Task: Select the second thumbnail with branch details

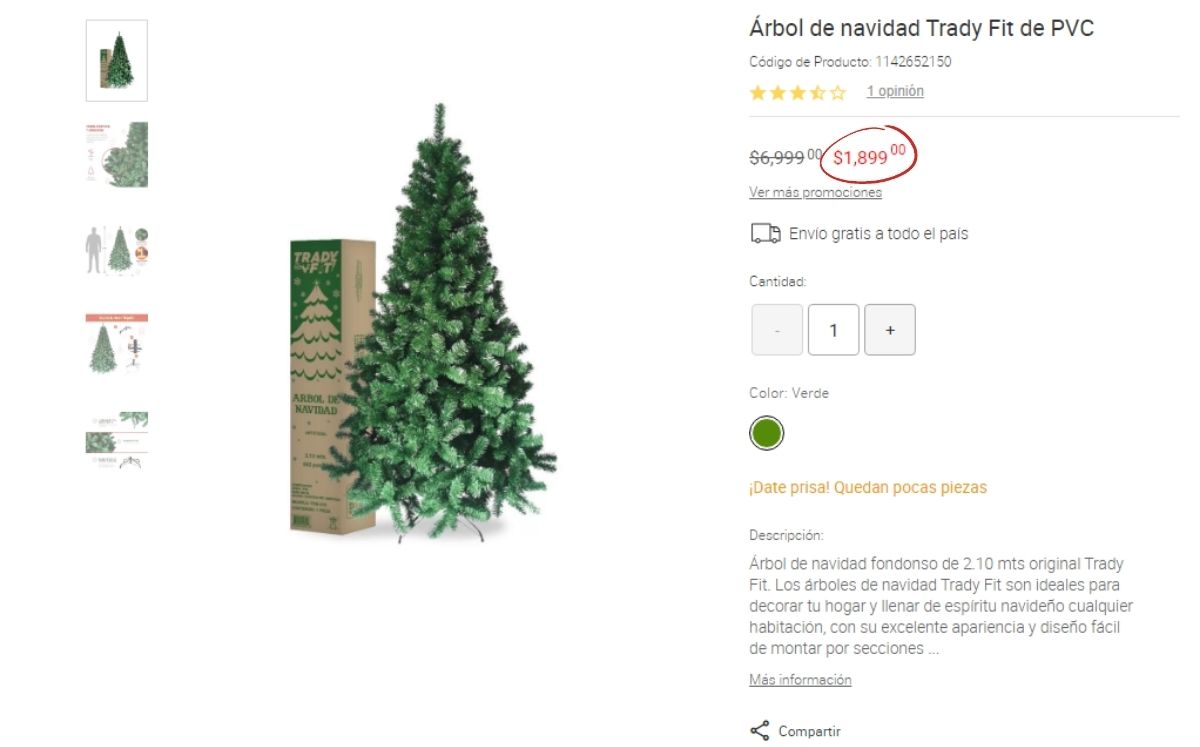Action: pyautogui.click(x=117, y=155)
